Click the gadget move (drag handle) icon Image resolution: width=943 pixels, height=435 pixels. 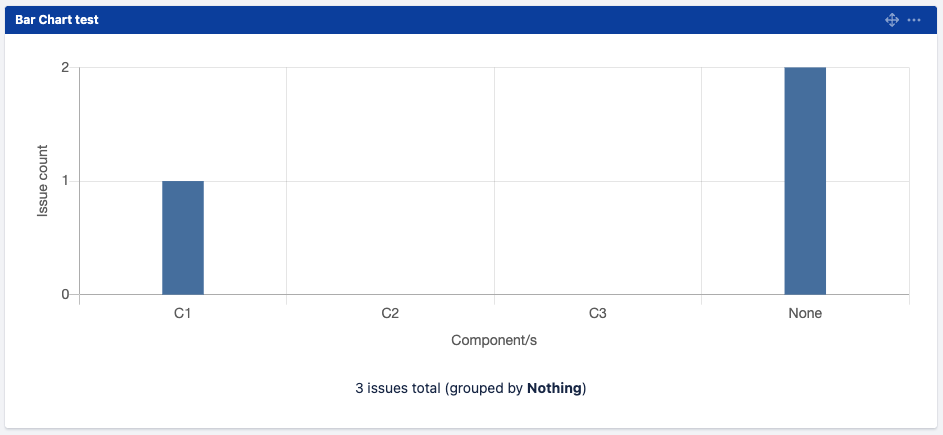click(892, 20)
